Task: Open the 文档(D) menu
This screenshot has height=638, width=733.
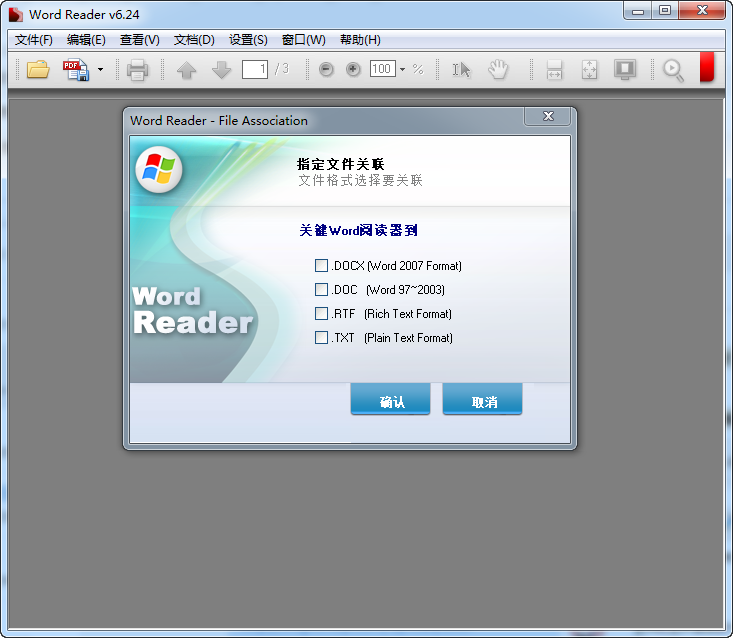Action: tap(194, 40)
